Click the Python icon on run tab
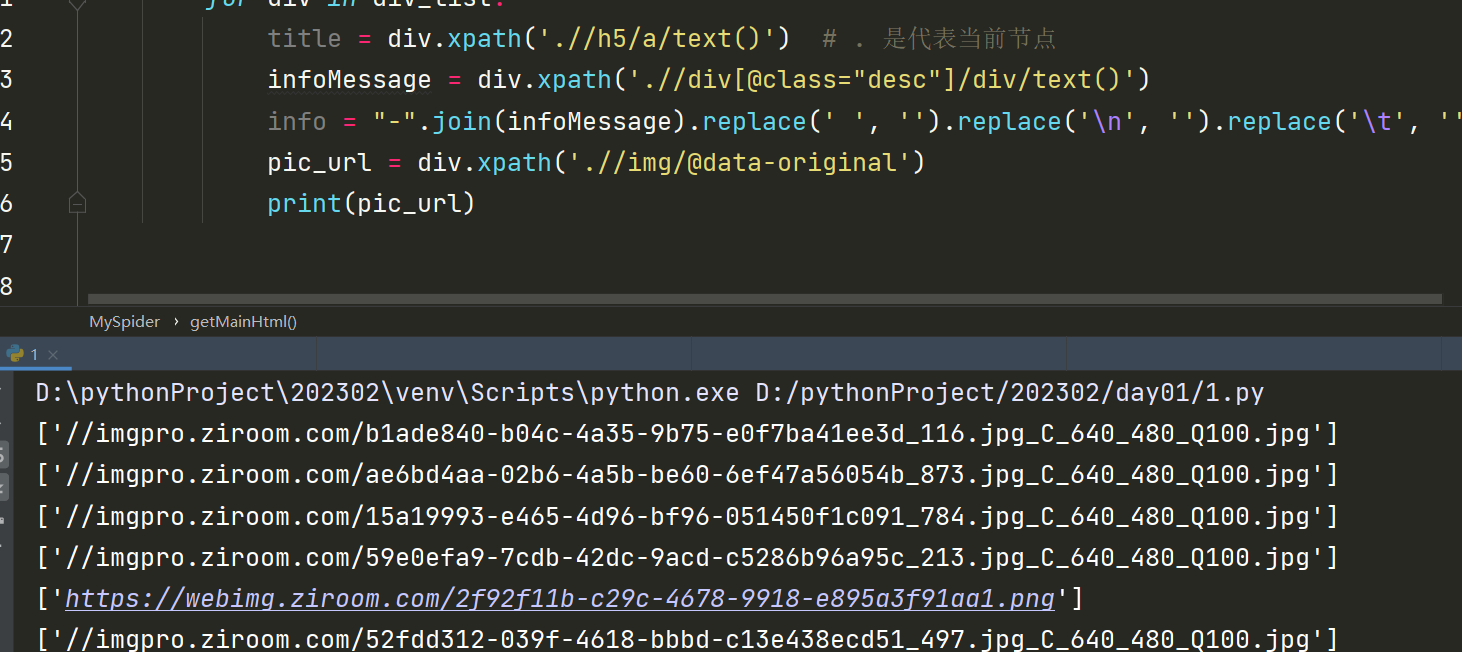Screen dimensions: 1462x652 (x=15, y=354)
